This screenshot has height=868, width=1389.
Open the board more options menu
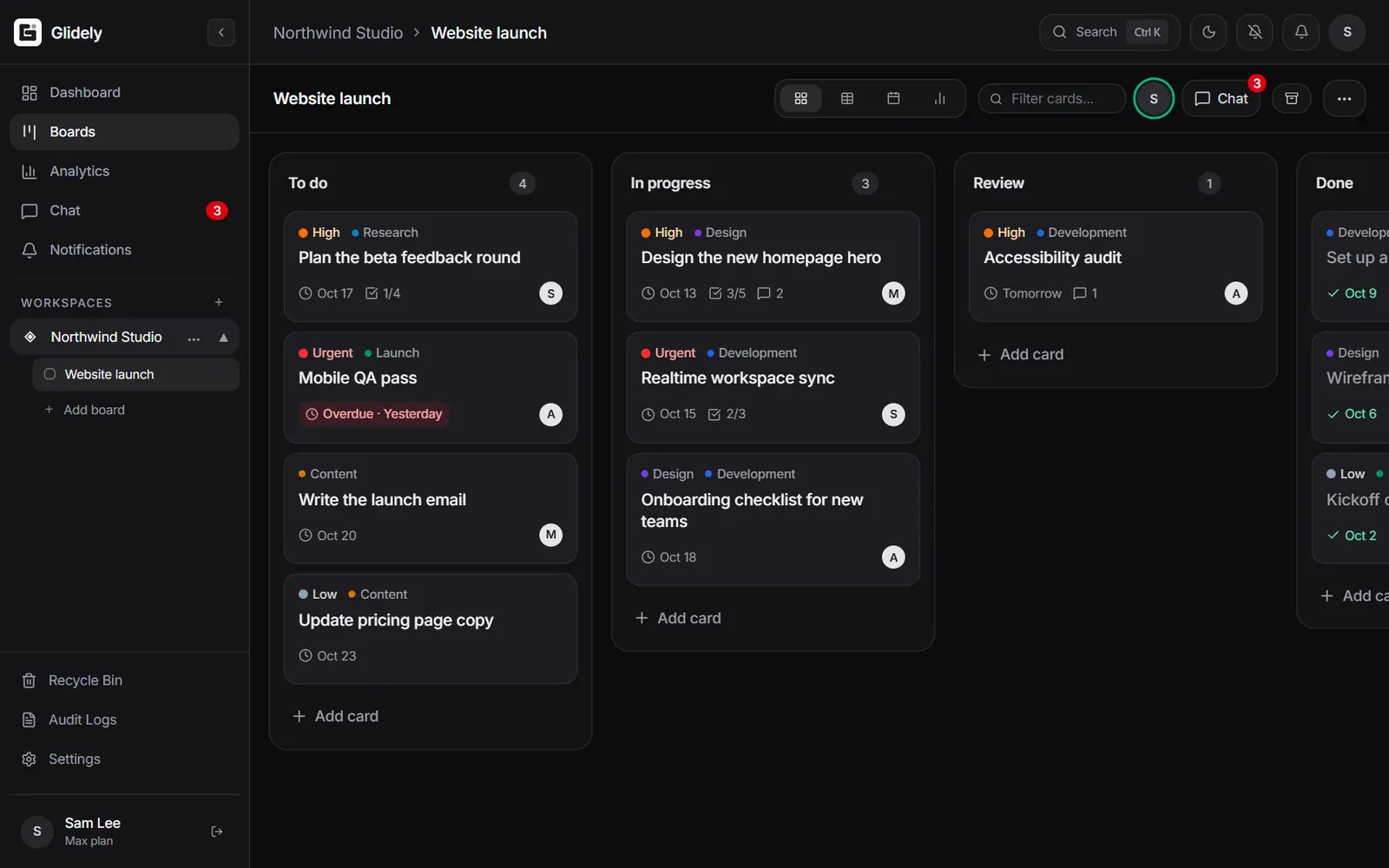pos(1344,99)
